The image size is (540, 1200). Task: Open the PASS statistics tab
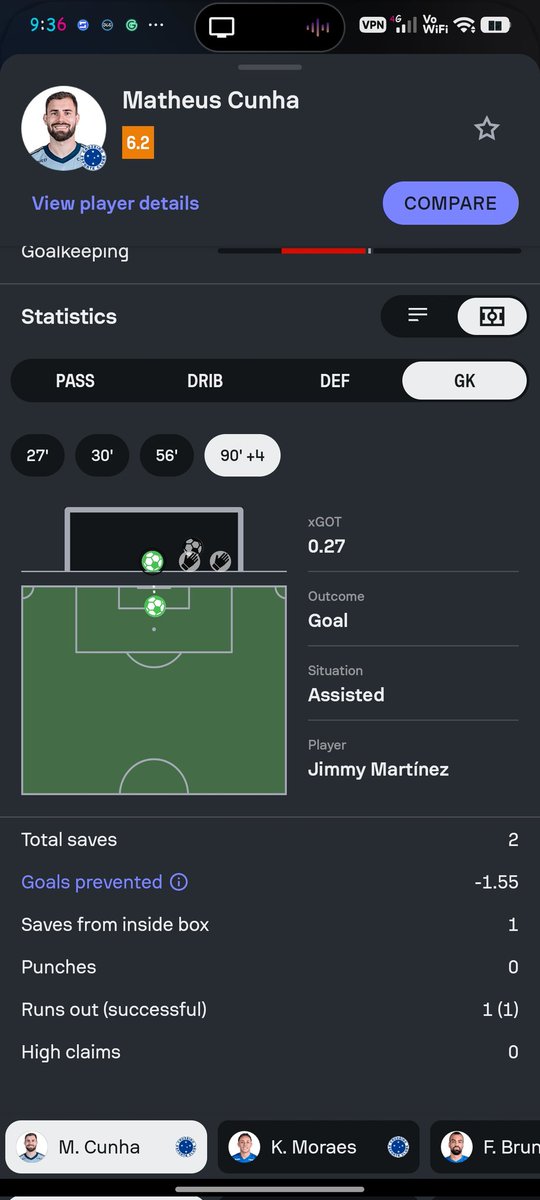coord(75,381)
